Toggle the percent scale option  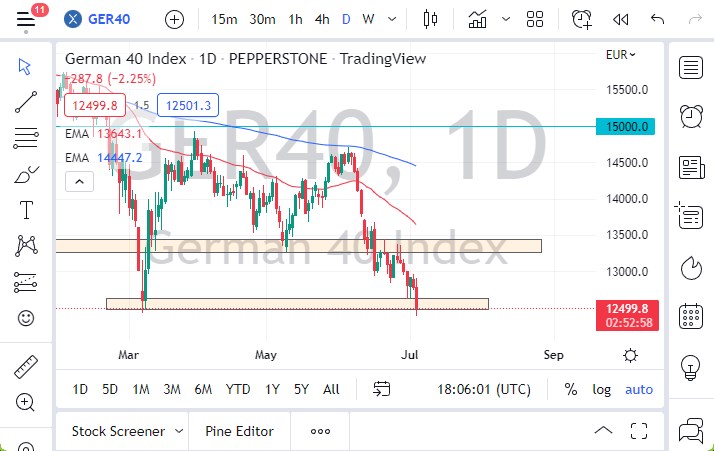[x=570, y=389]
